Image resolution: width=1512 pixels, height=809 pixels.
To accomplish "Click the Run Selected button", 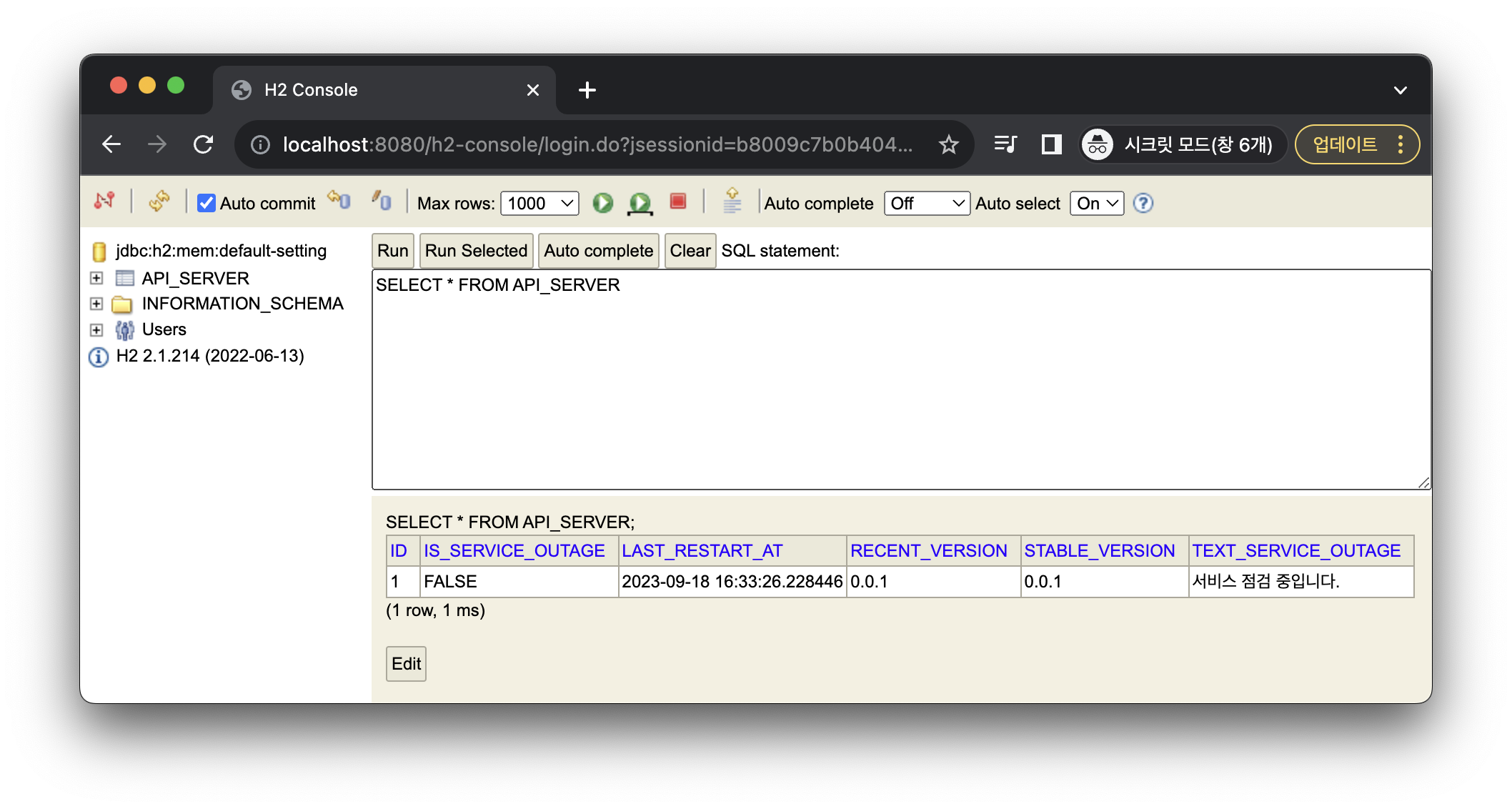I will 476,251.
